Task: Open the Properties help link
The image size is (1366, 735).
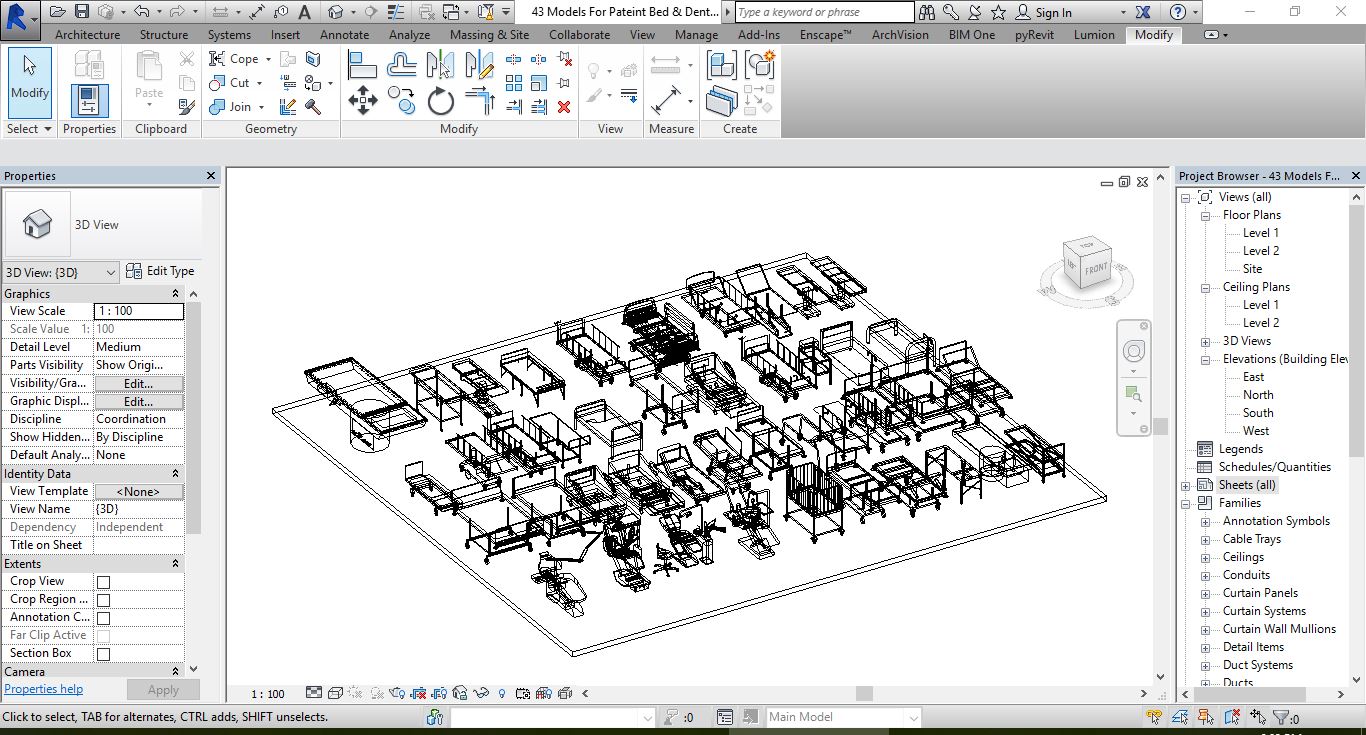Action: tap(44, 689)
